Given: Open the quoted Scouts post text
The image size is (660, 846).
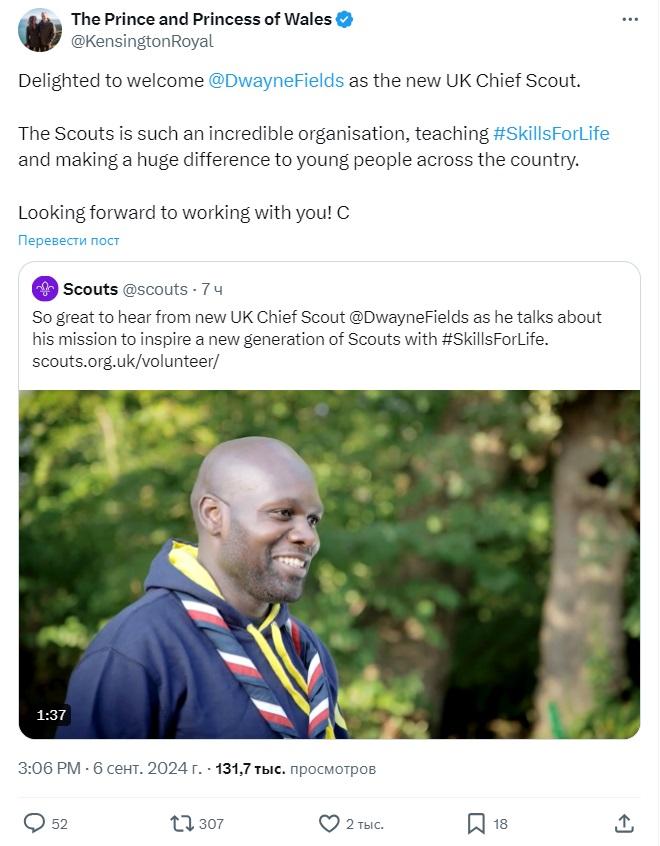Looking at the screenshot, I should (x=317, y=338).
